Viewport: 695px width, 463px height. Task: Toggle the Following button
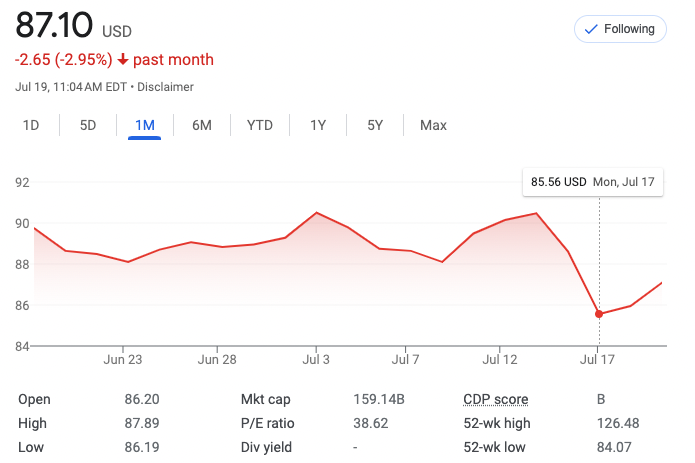pos(620,29)
